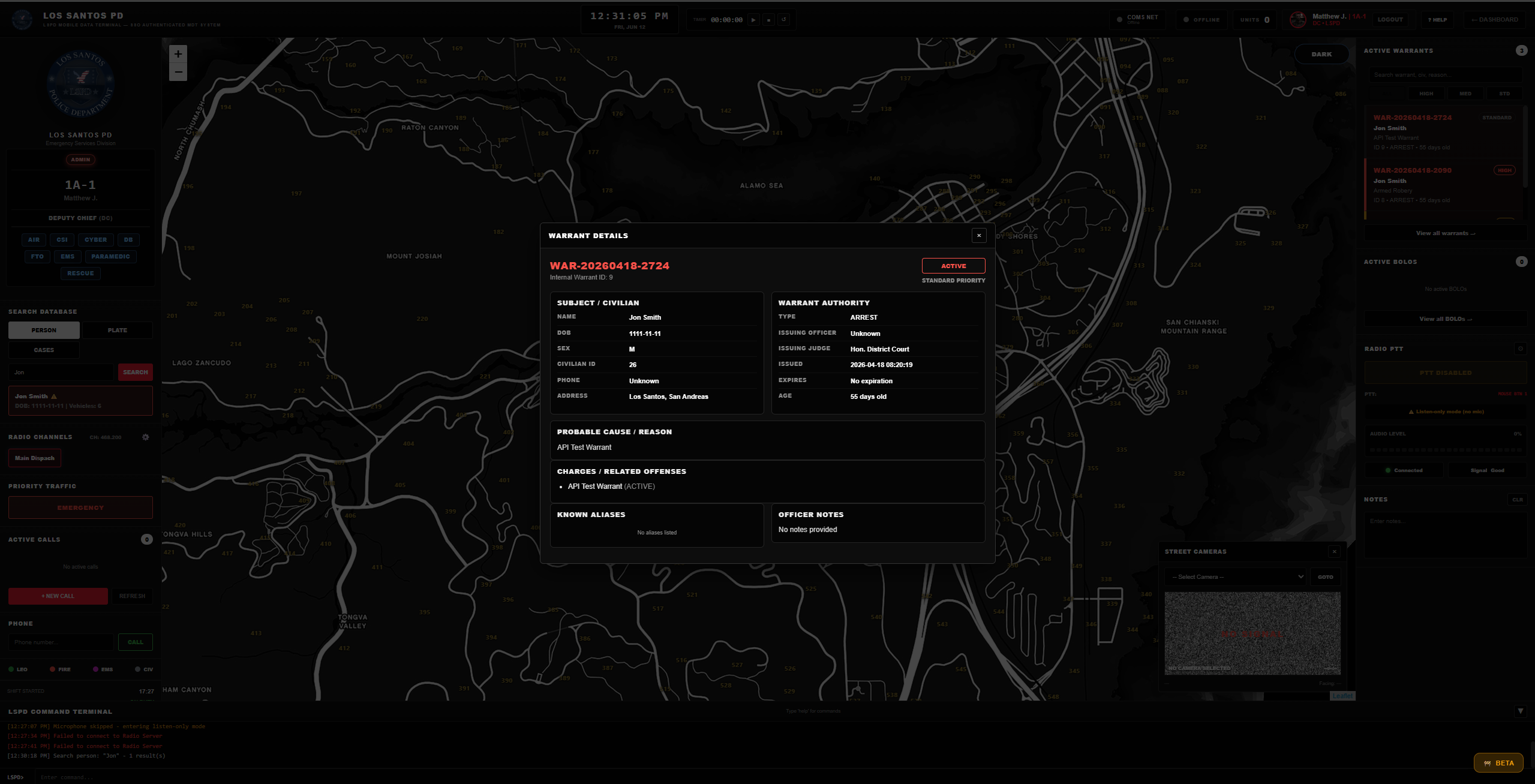Click the camera GOTO button
Image resolution: width=1535 pixels, height=784 pixels.
pos(1325,577)
